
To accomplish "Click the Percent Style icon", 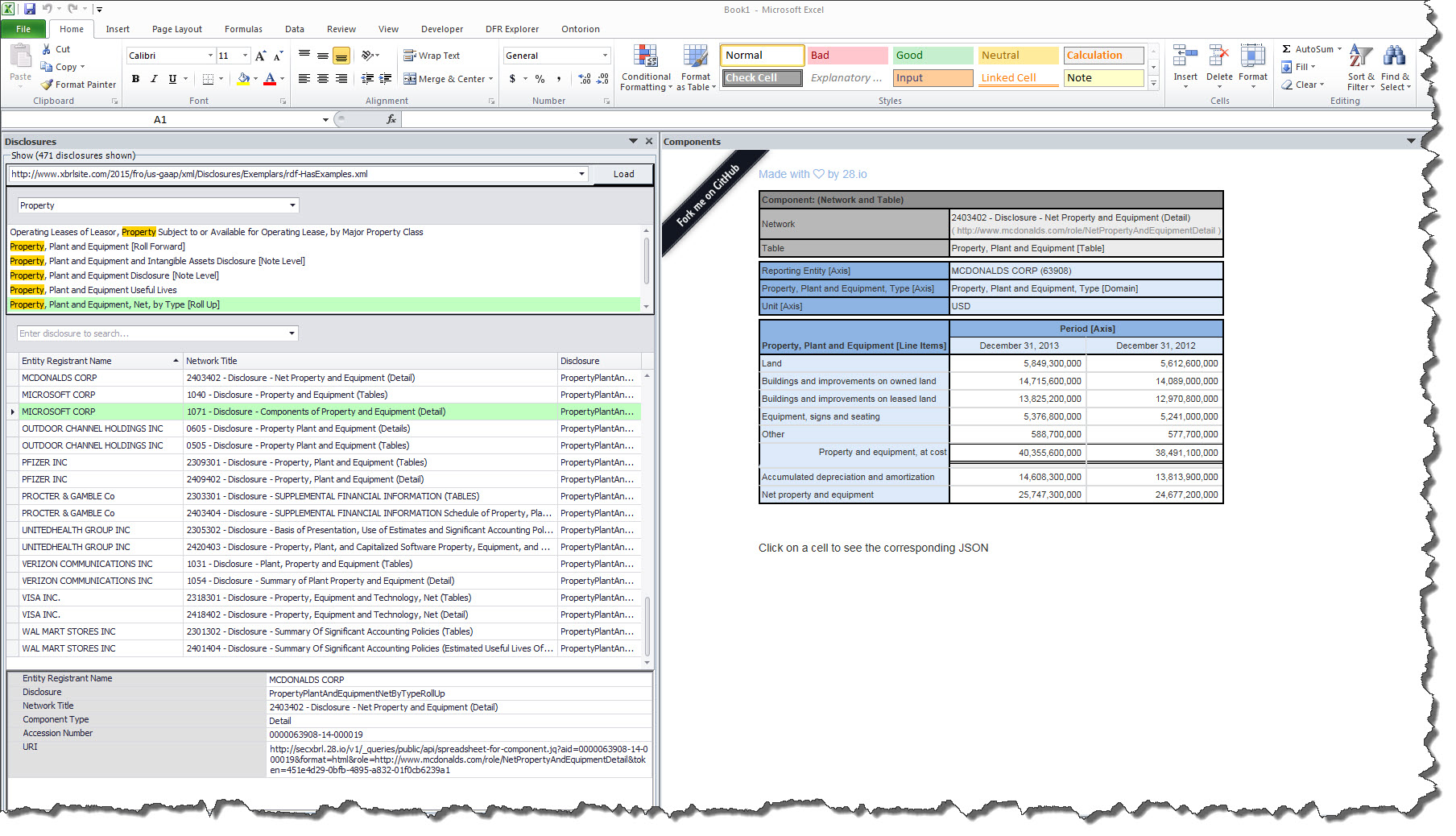I will (540, 79).
